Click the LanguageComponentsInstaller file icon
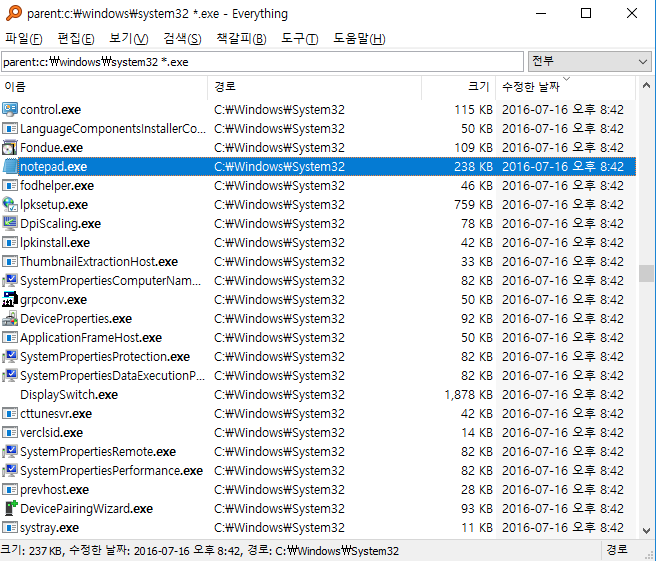The height and width of the screenshot is (561, 656). tap(10, 128)
